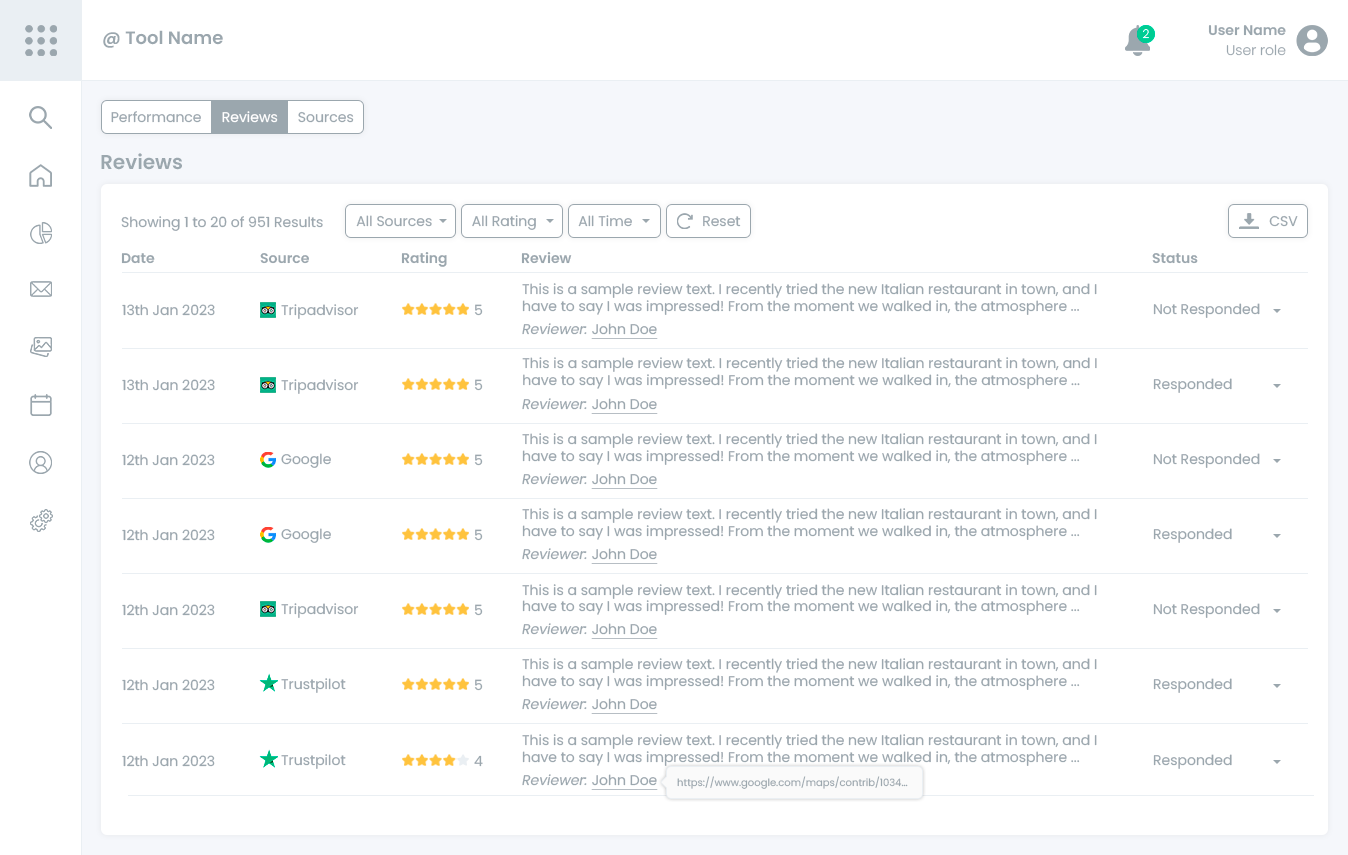Viewport: 1348px width, 855px height.
Task: Switch to the Sources tab
Action: point(326,117)
